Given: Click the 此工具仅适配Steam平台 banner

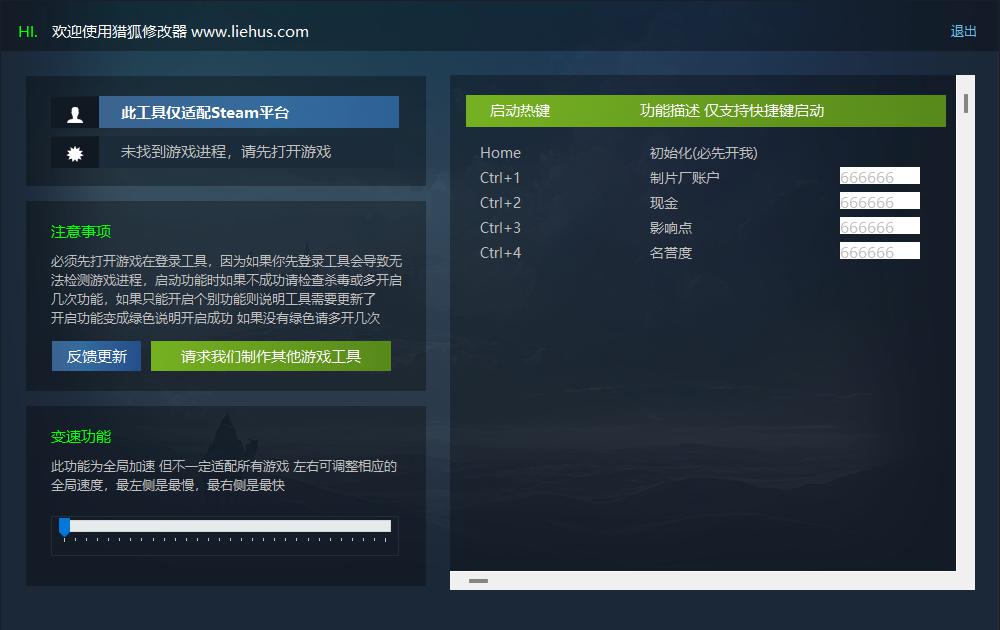Looking at the screenshot, I should (249, 112).
